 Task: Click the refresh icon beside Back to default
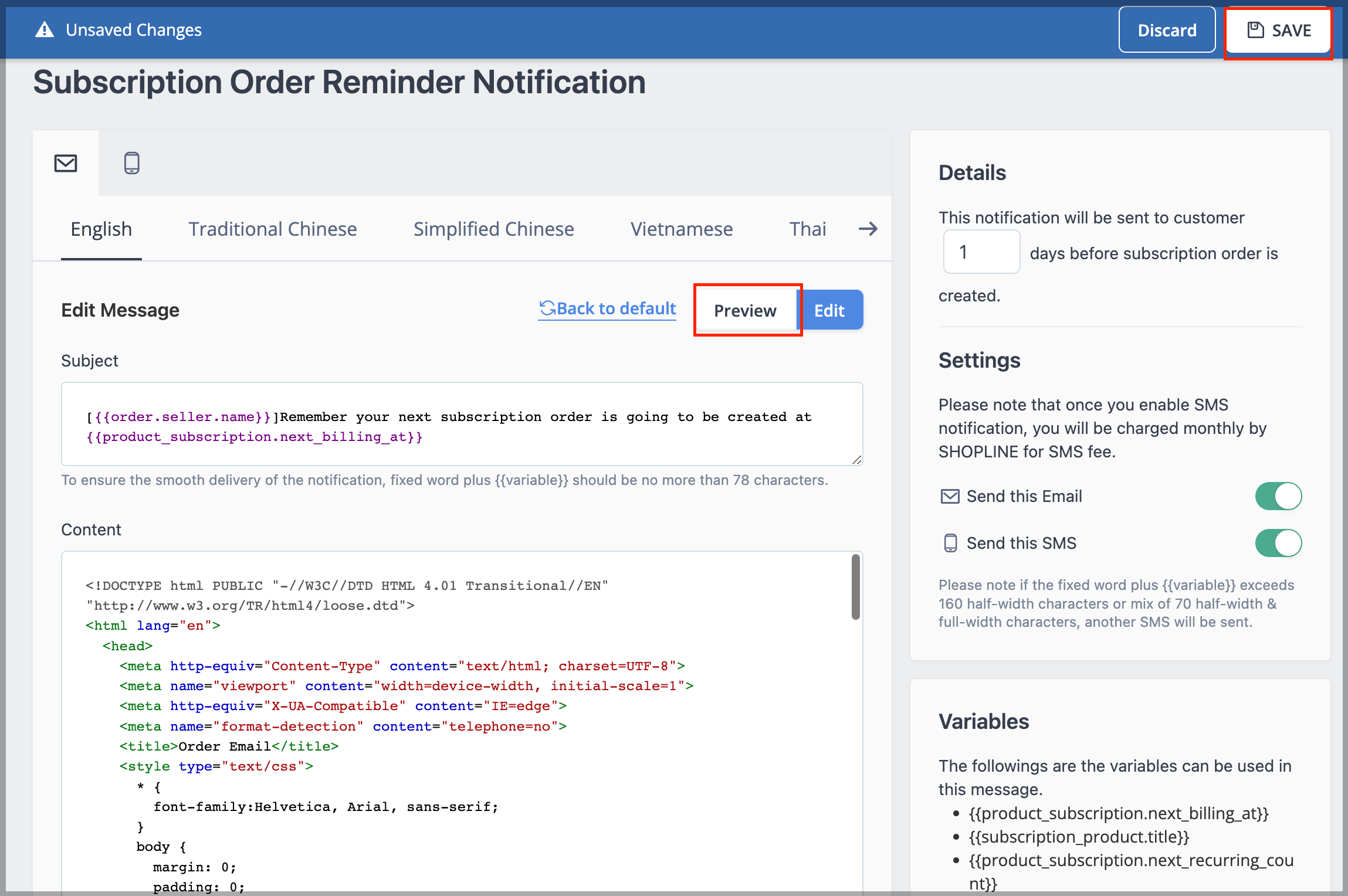click(x=547, y=308)
